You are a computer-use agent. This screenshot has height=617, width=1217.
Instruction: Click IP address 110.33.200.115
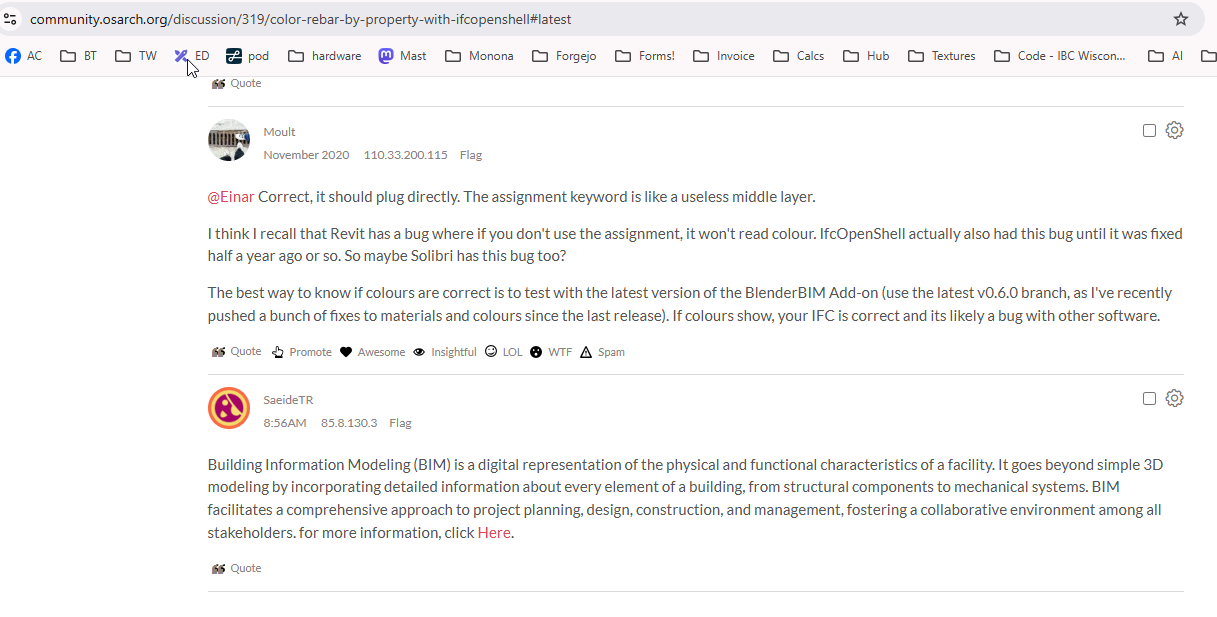(x=405, y=155)
